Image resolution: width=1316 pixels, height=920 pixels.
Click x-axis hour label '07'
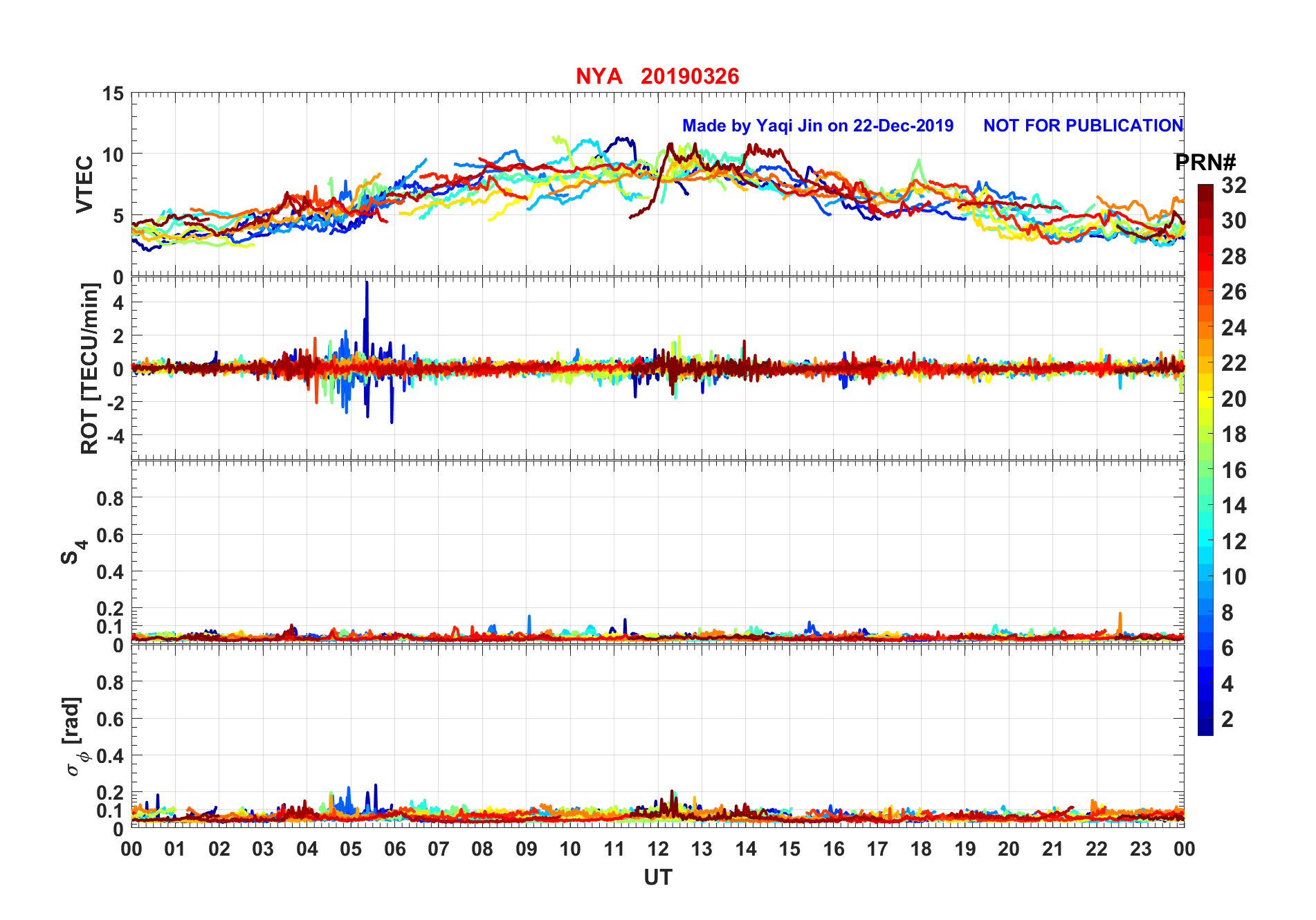click(x=439, y=849)
